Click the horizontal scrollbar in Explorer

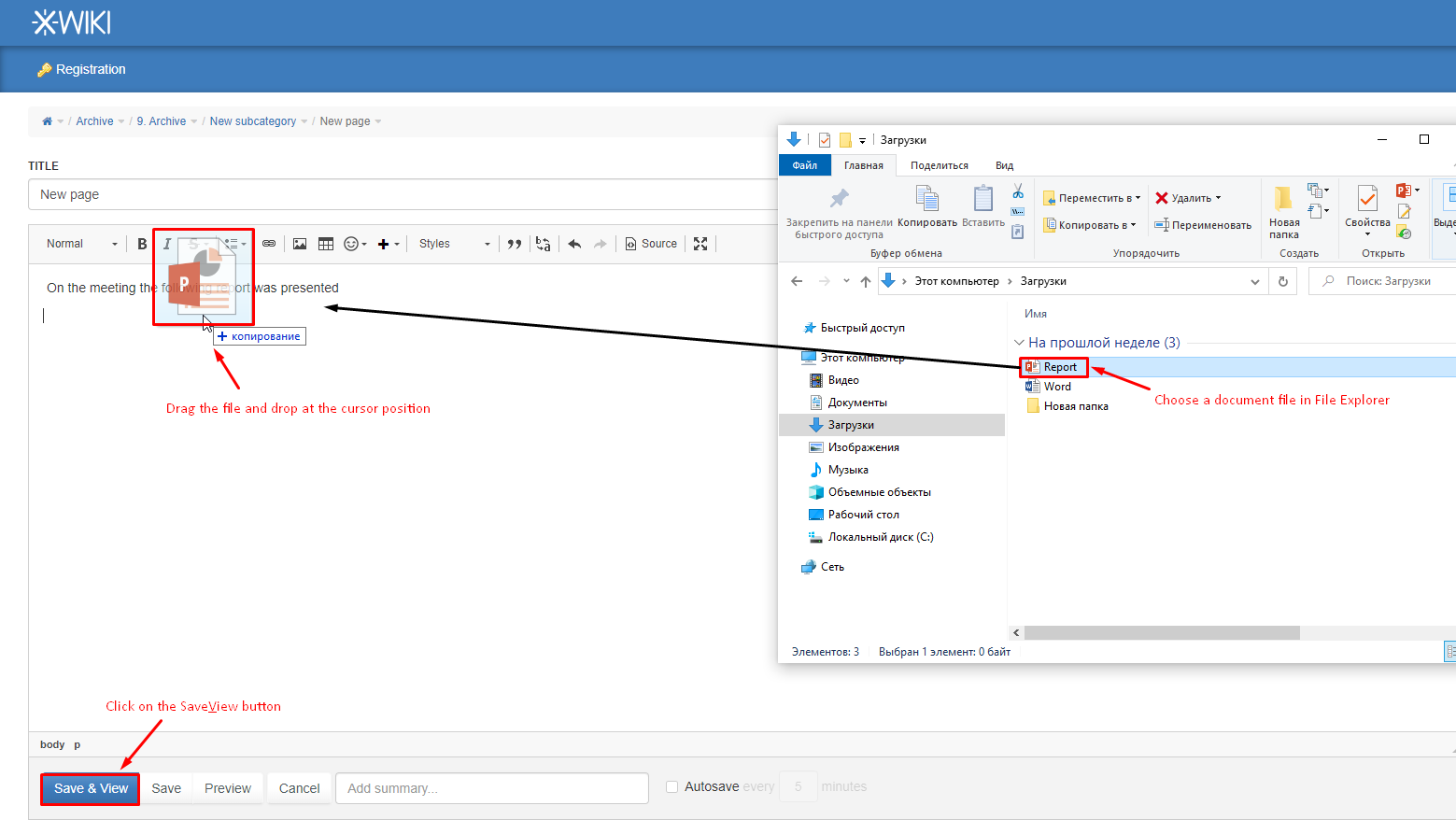click(1162, 632)
